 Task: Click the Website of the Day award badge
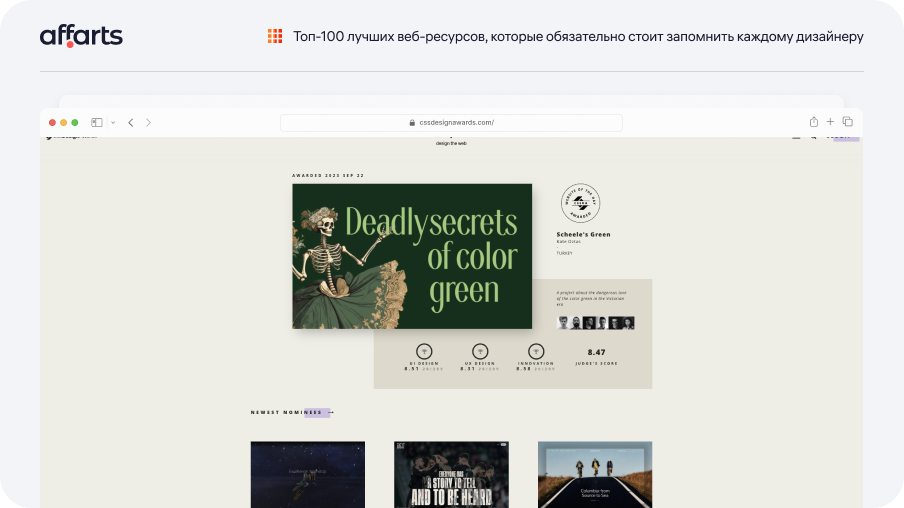(580, 203)
